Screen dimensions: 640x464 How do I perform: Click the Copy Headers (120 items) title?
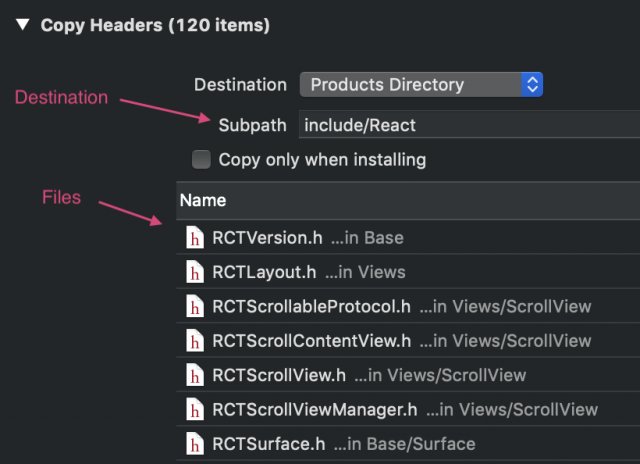pyautogui.click(x=155, y=25)
